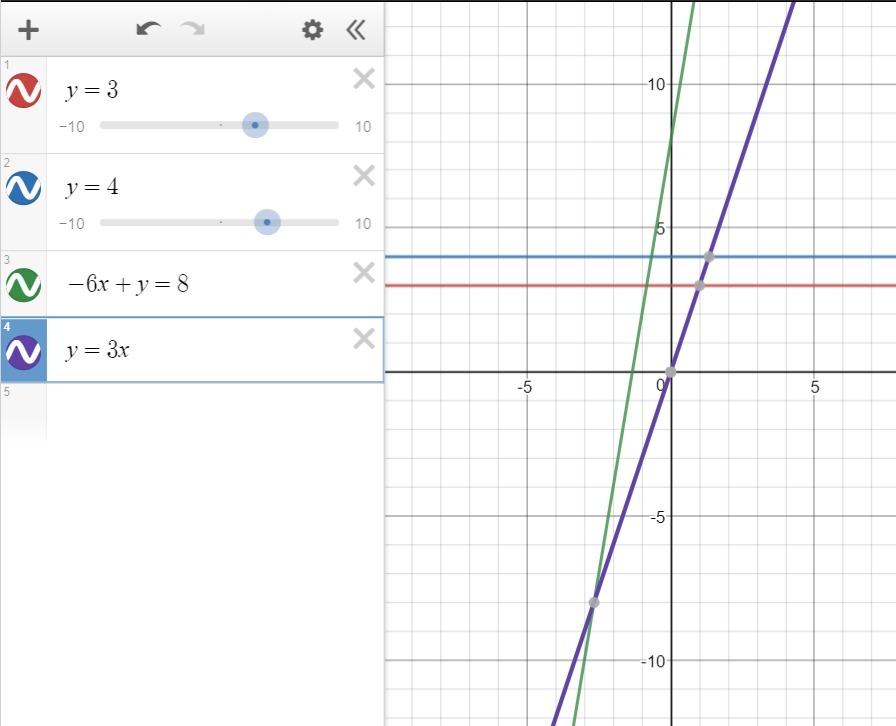Edit the -10 lower limit of y = 3 slider
The height and width of the screenshot is (726, 896).
point(71,126)
